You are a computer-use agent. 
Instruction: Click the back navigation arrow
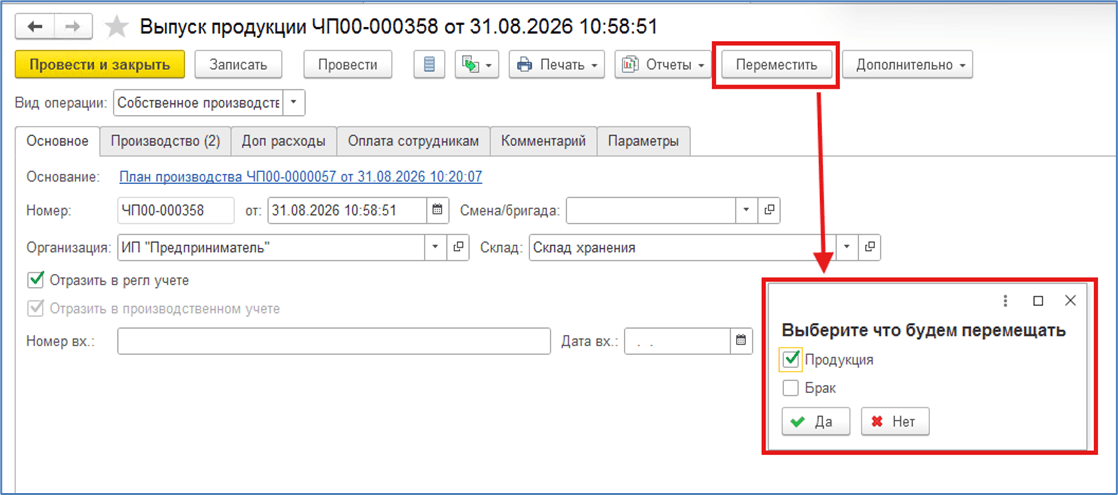[x=35, y=26]
